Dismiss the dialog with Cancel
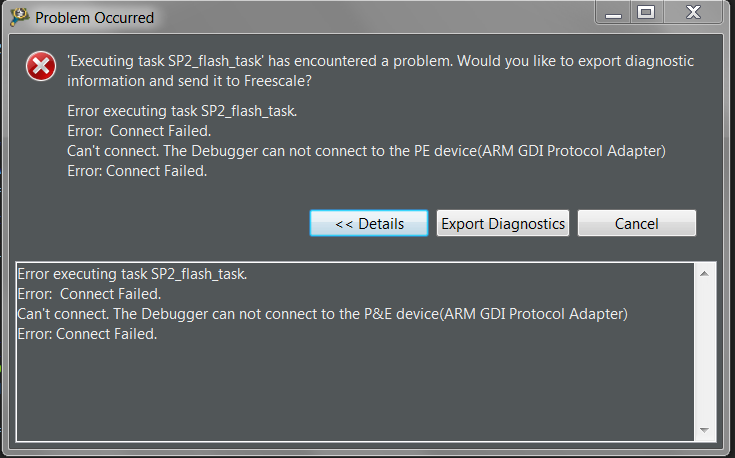Image resolution: width=735 pixels, height=458 pixels. [x=636, y=223]
